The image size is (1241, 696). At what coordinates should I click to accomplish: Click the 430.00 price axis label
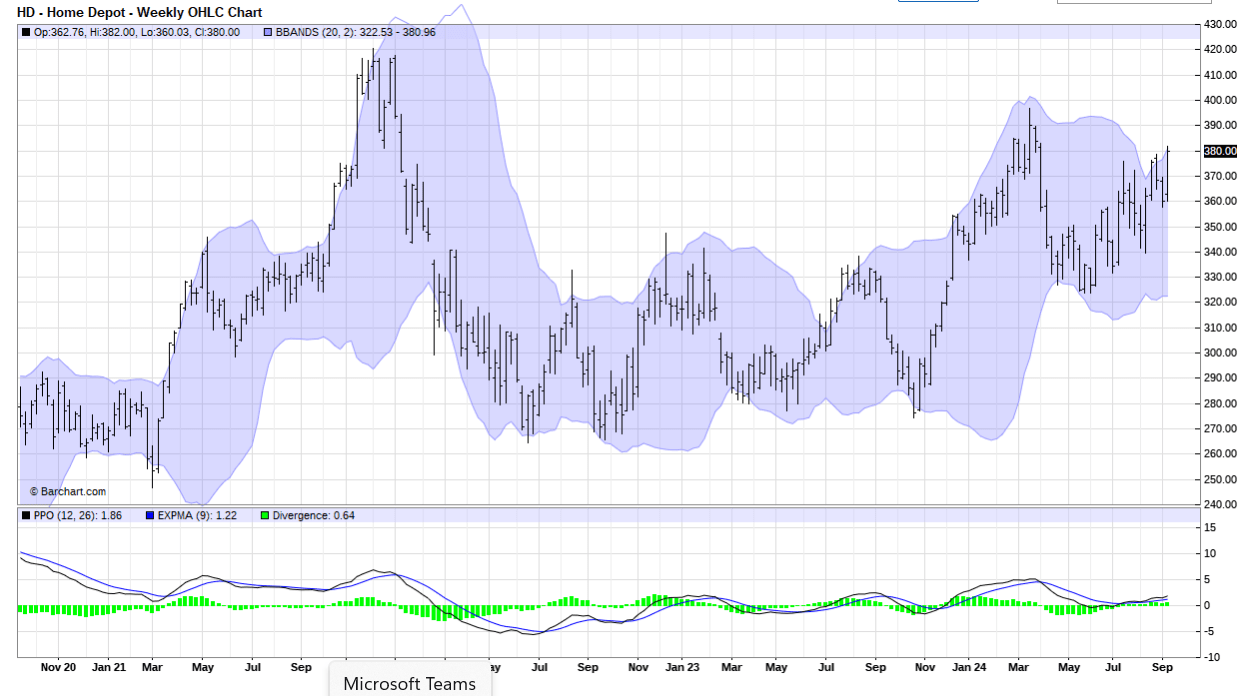(x=1220, y=24)
